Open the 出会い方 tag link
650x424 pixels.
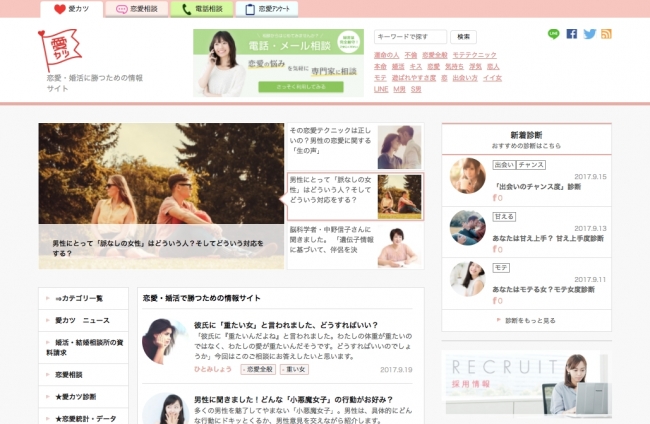465,78
